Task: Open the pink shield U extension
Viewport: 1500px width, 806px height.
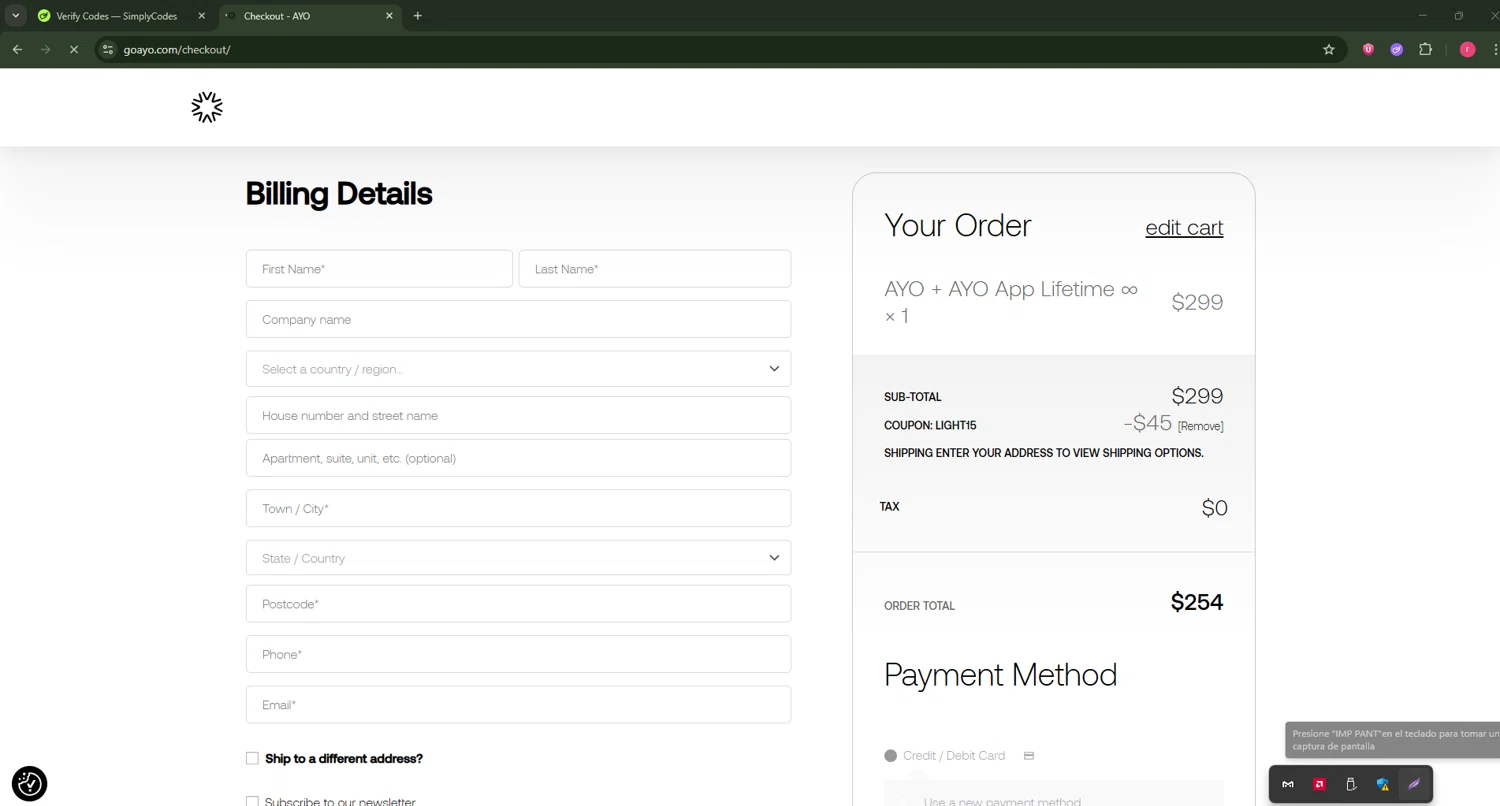Action: (x=1368, y=49)
